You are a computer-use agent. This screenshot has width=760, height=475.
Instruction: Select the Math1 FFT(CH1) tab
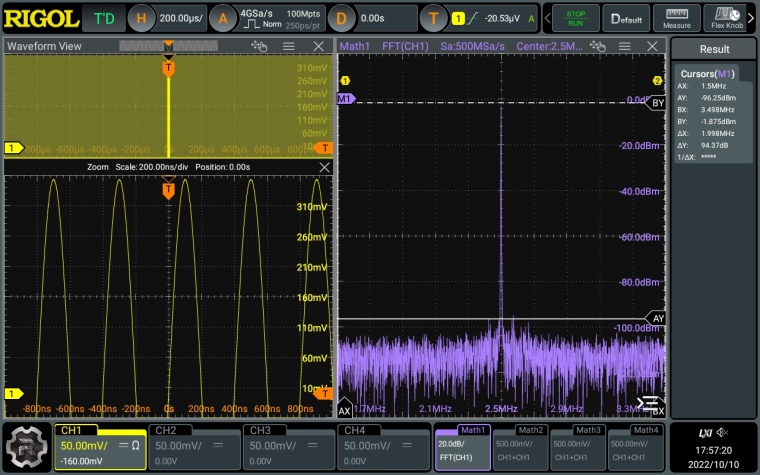[x=461, y=446]
